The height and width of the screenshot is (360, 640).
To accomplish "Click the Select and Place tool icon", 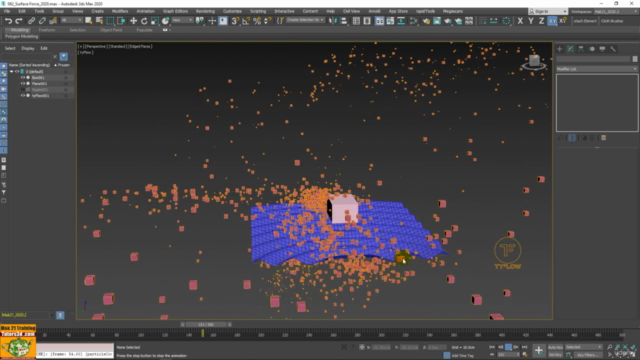I will (x=165, y=21).
